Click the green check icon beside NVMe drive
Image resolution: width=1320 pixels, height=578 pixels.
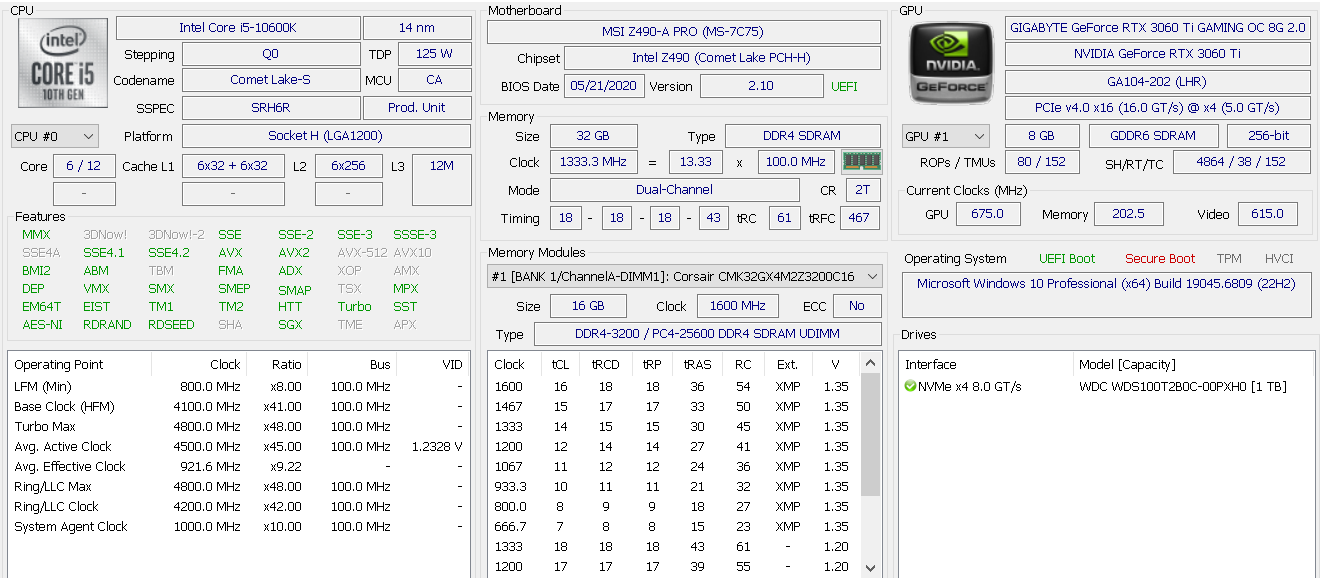coord(910,386)
